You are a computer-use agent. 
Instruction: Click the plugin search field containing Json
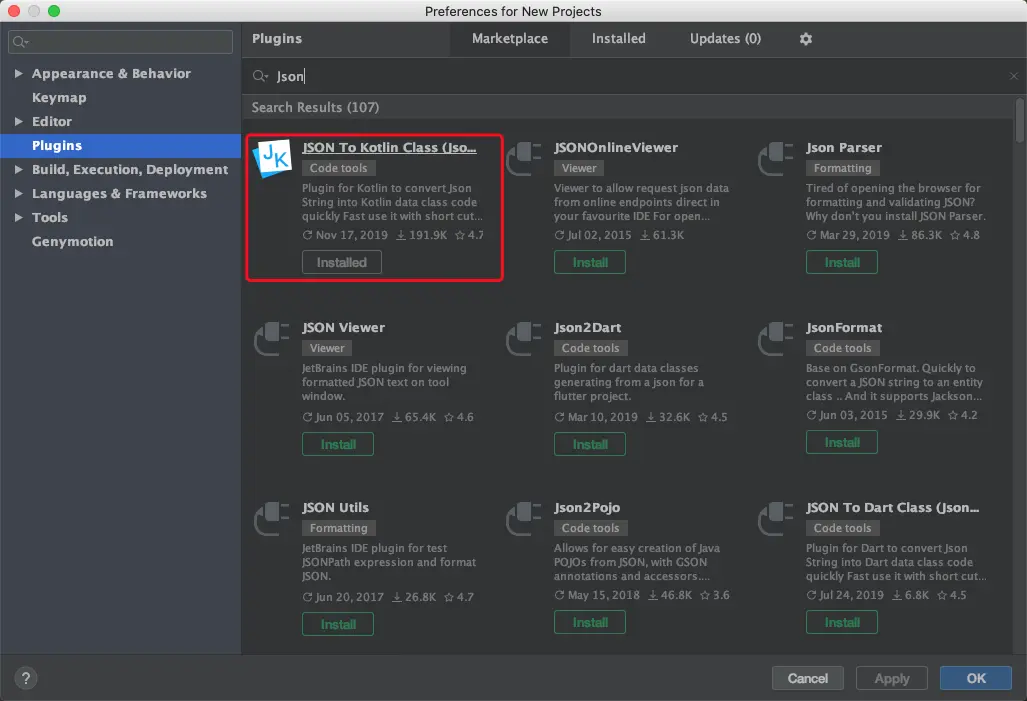[635, 76]
